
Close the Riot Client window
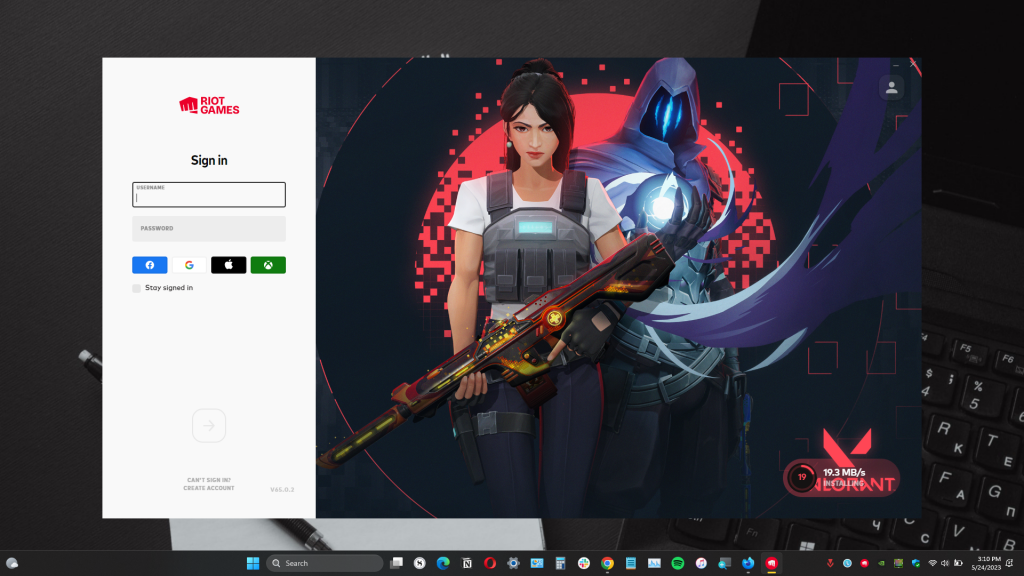(x=912, y=64)
